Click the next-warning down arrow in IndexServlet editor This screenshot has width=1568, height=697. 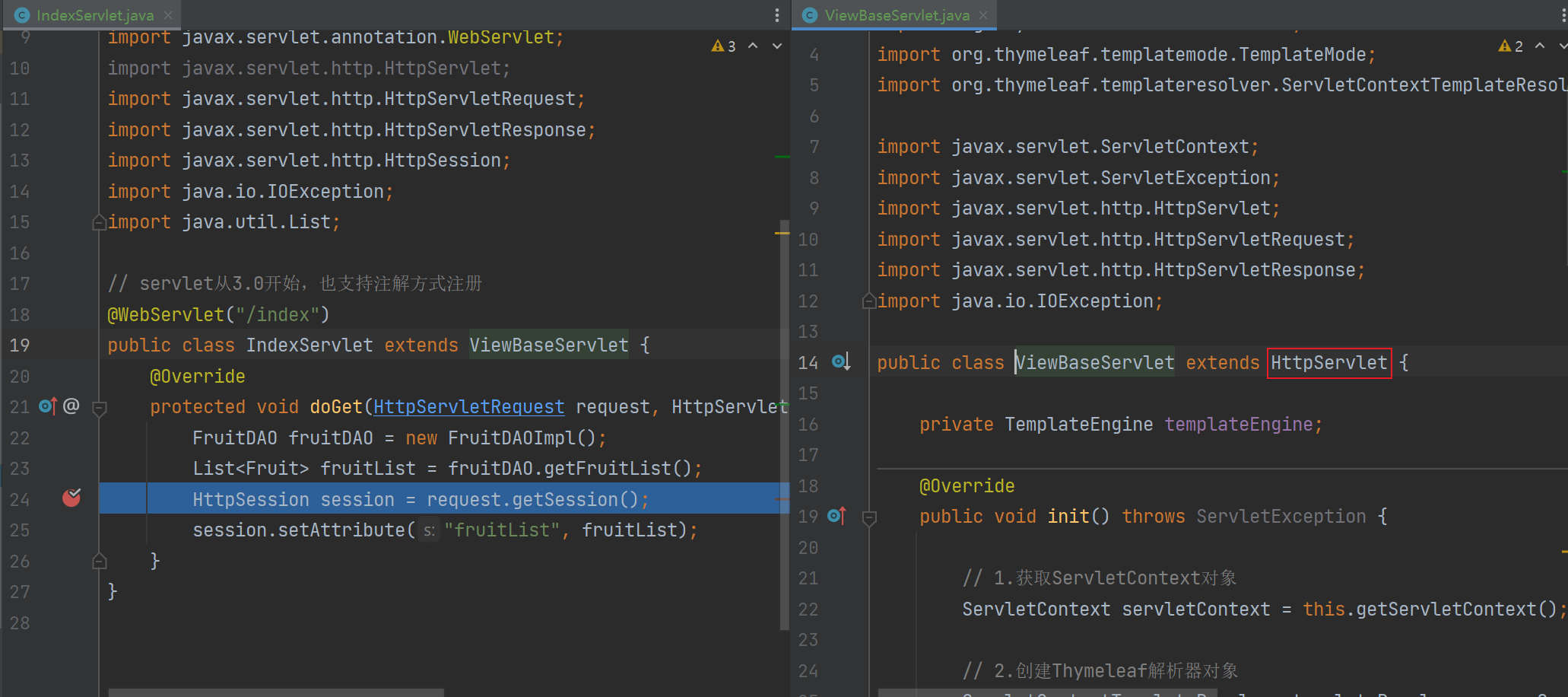(776, 46)
